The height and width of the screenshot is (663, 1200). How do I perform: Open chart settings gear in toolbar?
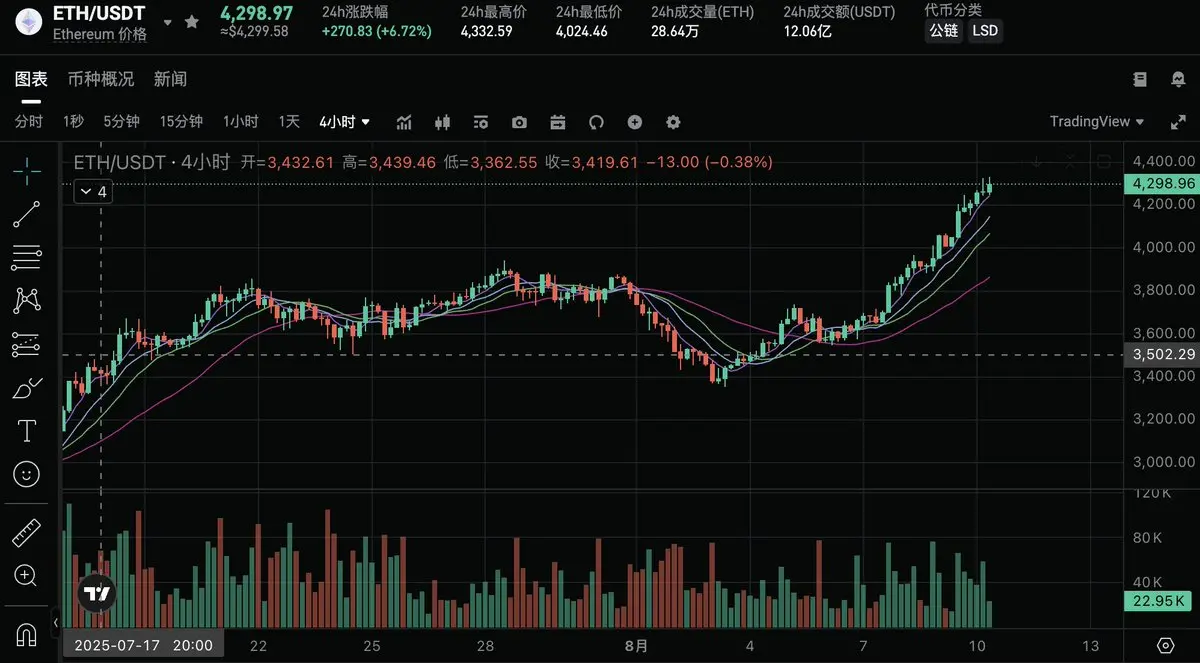673,122
